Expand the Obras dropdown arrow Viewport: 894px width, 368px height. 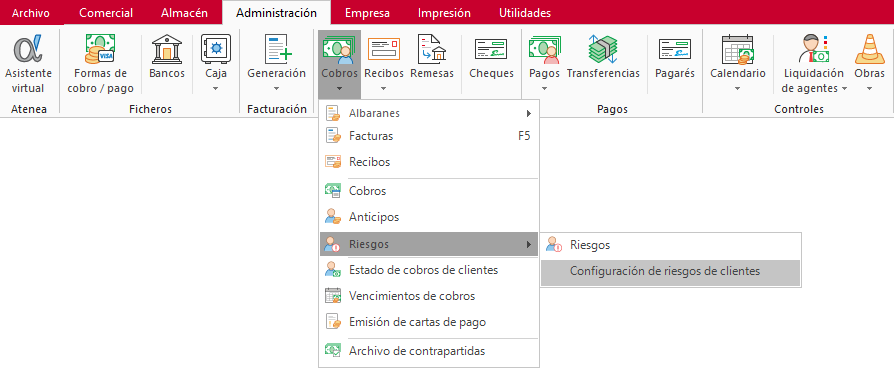[x=869, y=88]
